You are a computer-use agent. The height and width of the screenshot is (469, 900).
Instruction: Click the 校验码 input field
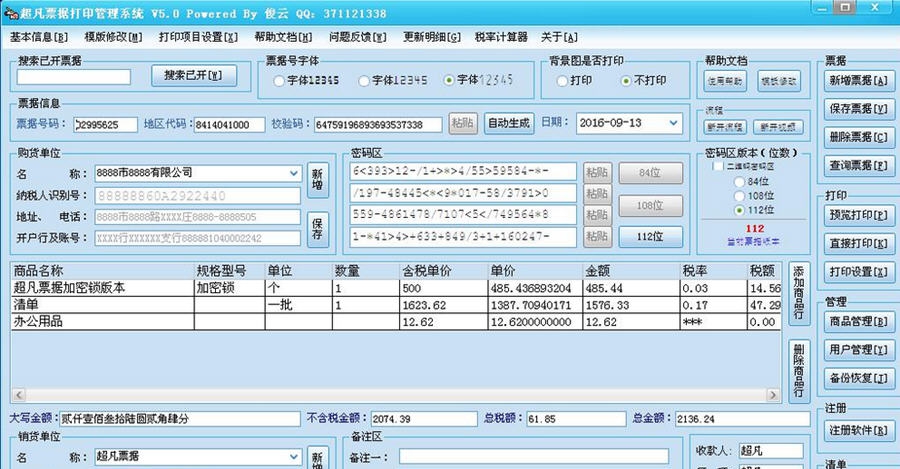[x=378, y=125]
